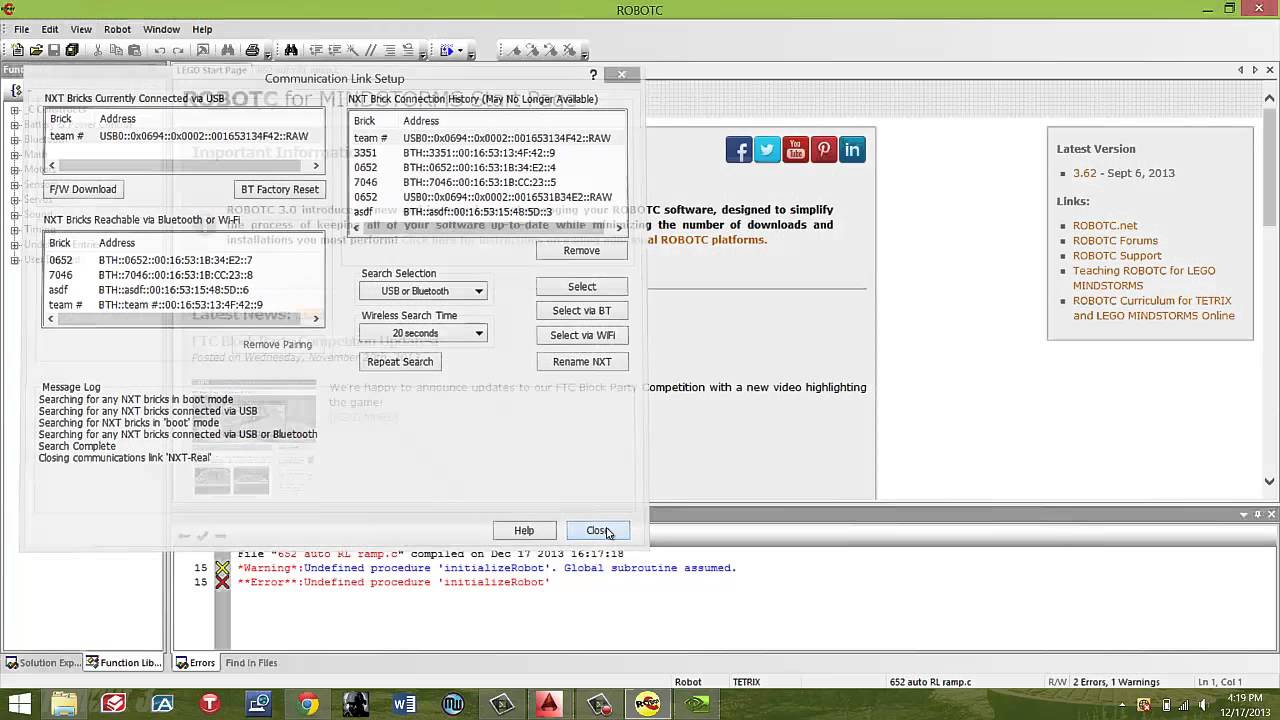Open Microsoft Word from the taskbar
Image resolution: width=1280 pixels, height=720 pixels.
tap(404, 704)
